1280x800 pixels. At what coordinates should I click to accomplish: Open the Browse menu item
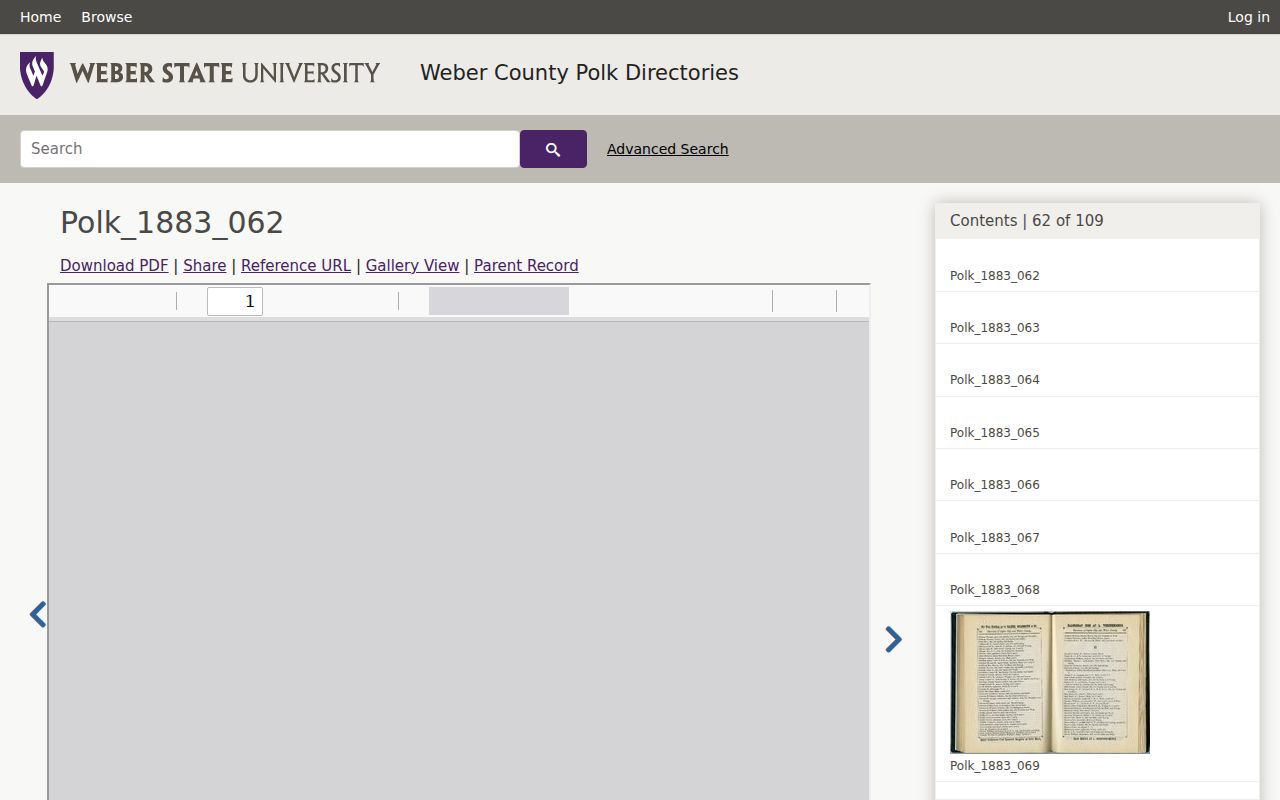coord(107,17)
